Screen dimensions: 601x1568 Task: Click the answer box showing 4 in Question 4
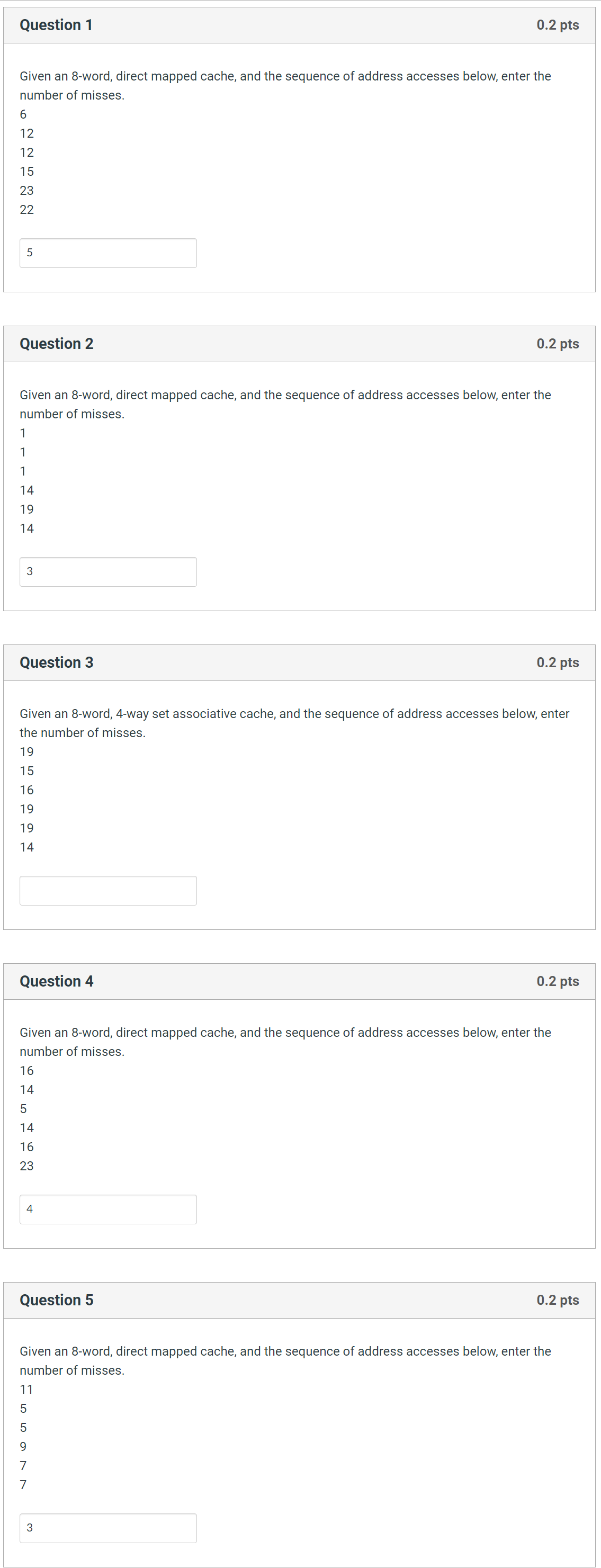tap(108, 1209)
